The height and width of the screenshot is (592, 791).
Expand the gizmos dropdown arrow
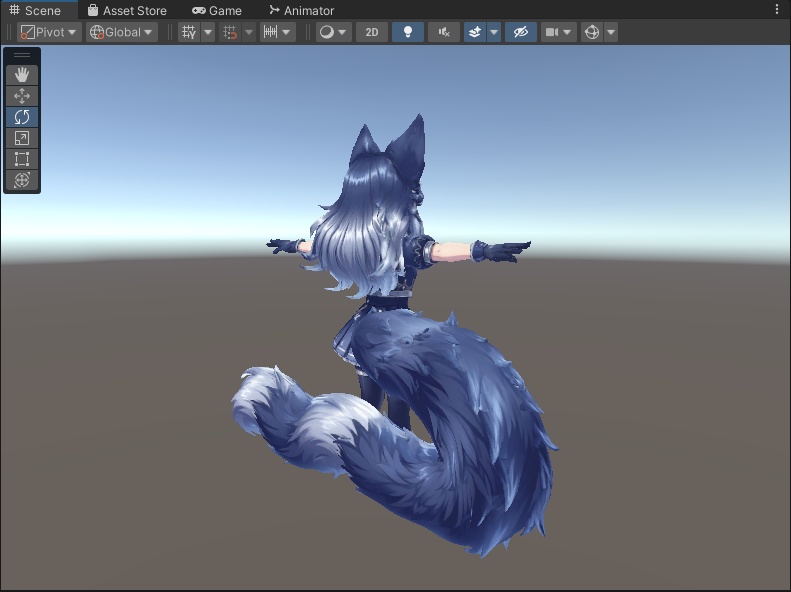point(611,32)
